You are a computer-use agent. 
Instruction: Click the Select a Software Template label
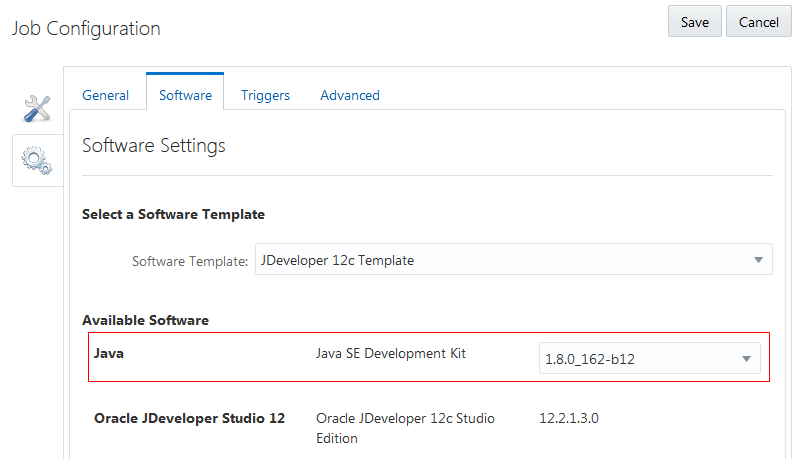point(173,214)
